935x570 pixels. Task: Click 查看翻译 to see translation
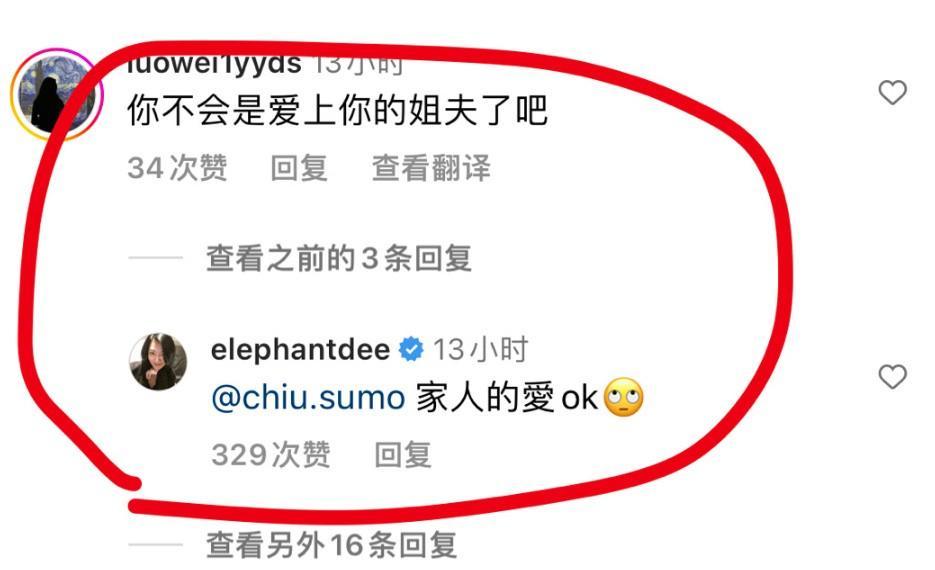[x=431, y=168]
